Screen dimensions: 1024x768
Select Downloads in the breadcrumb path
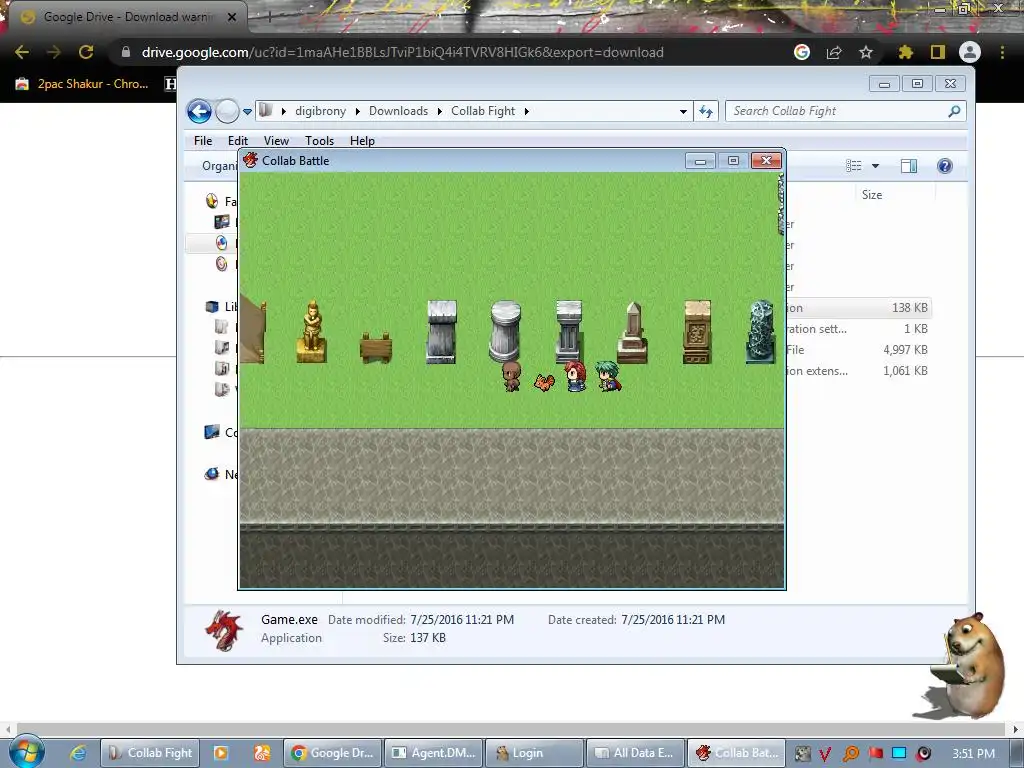coord(398,111)
